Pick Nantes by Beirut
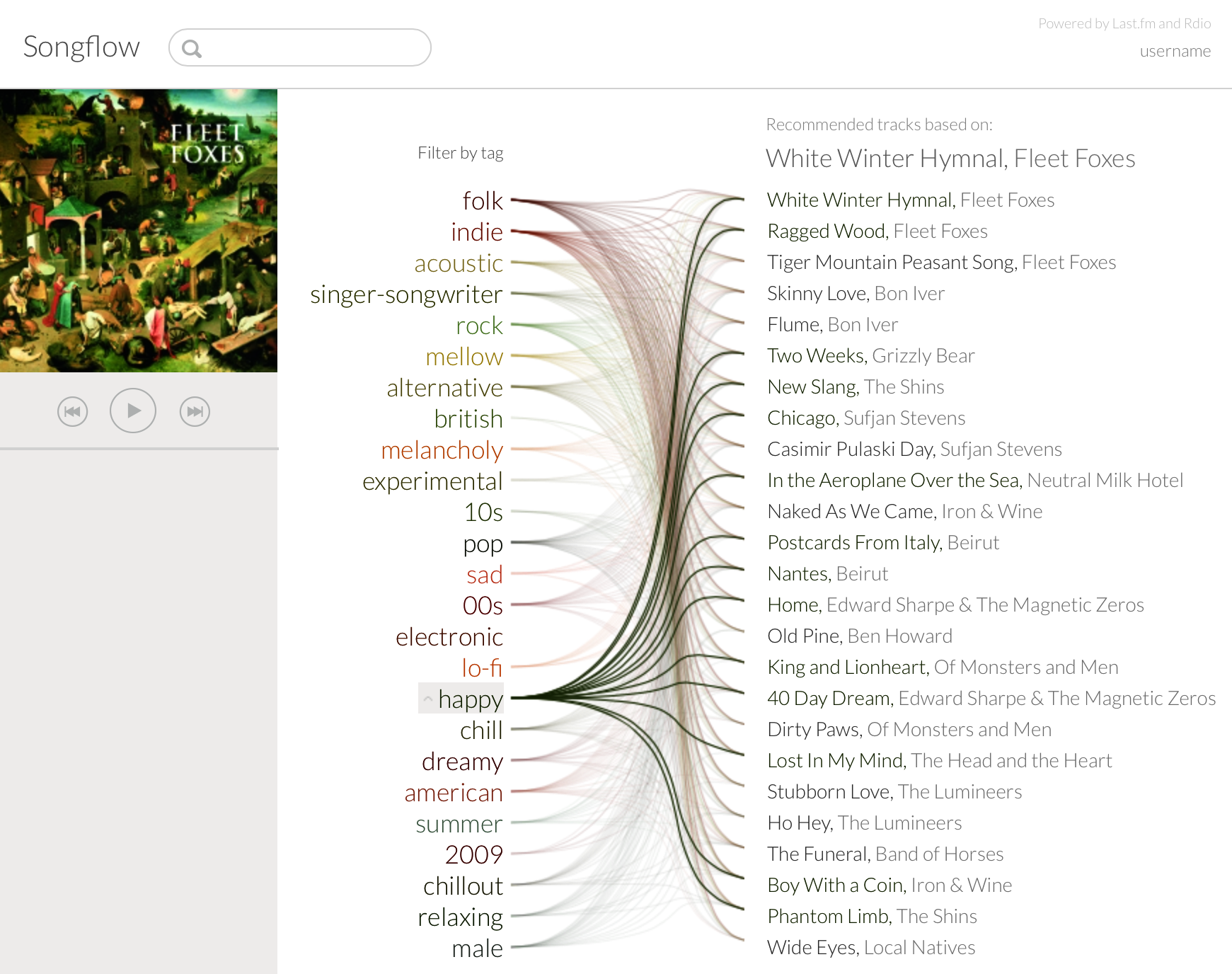 [x=828, y=574]
